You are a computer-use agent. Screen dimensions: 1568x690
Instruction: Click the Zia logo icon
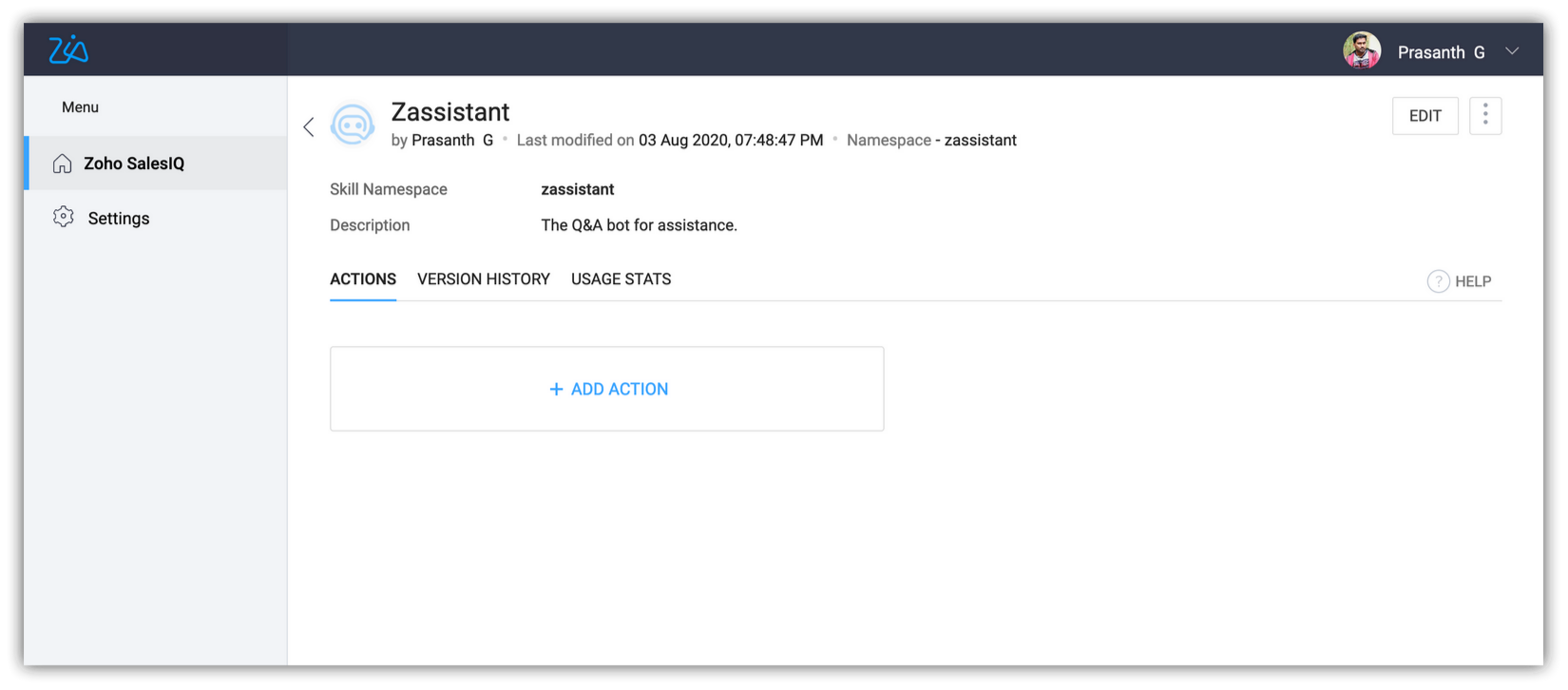click(x=68, y=49)
